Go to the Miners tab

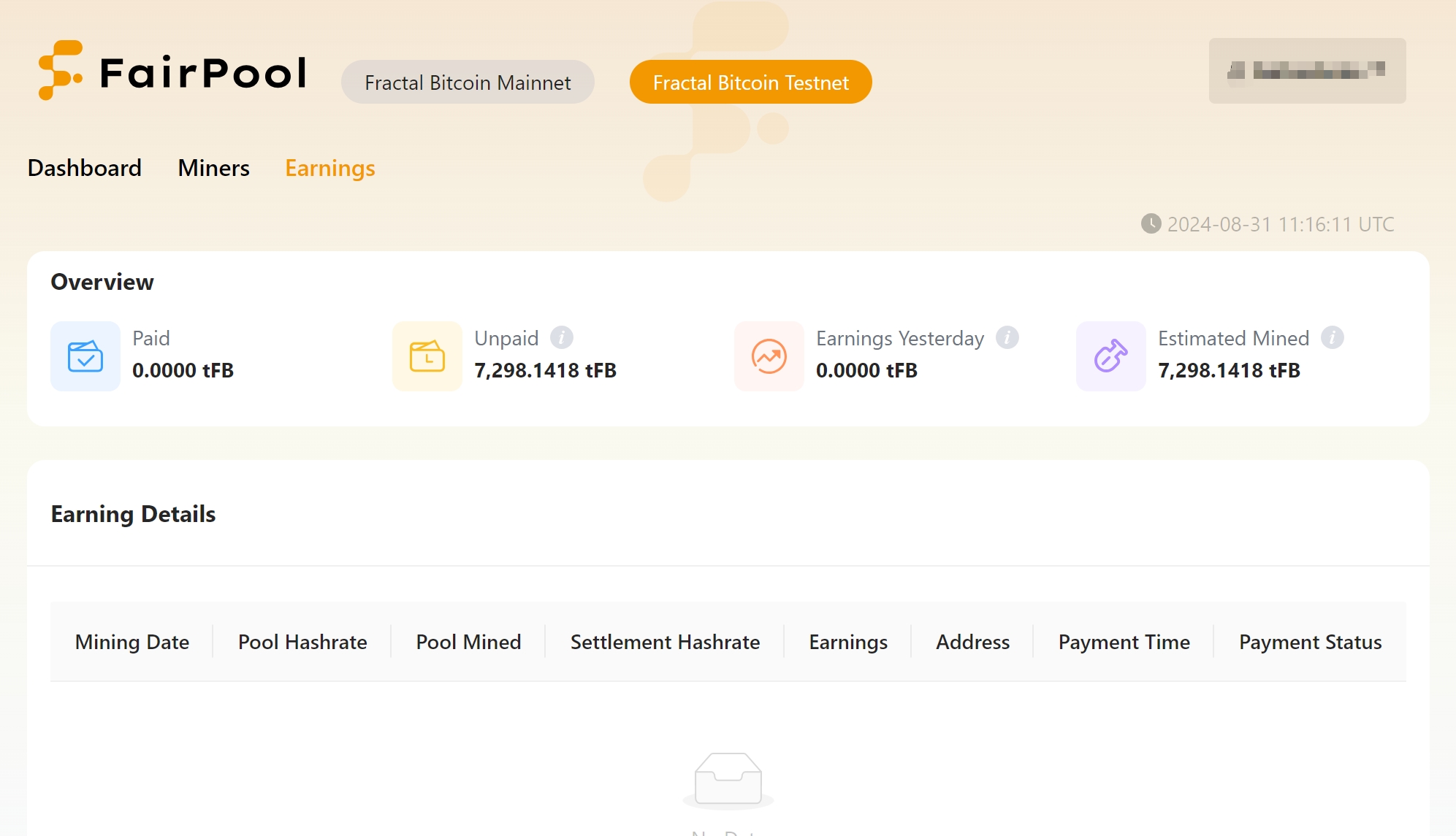click(x=213, y=168)
